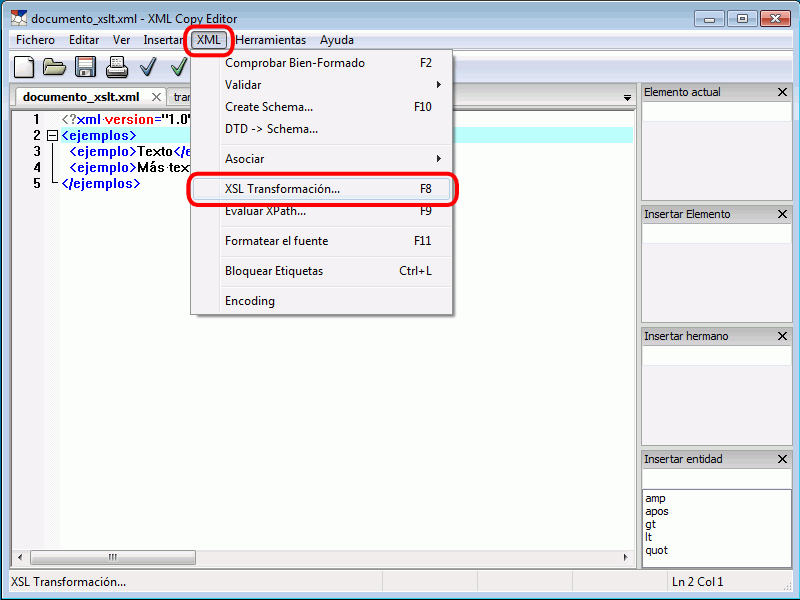Choose Bloquear Etiquetas
This screenshot has height=600, width=800.
(x=322, y=271)
